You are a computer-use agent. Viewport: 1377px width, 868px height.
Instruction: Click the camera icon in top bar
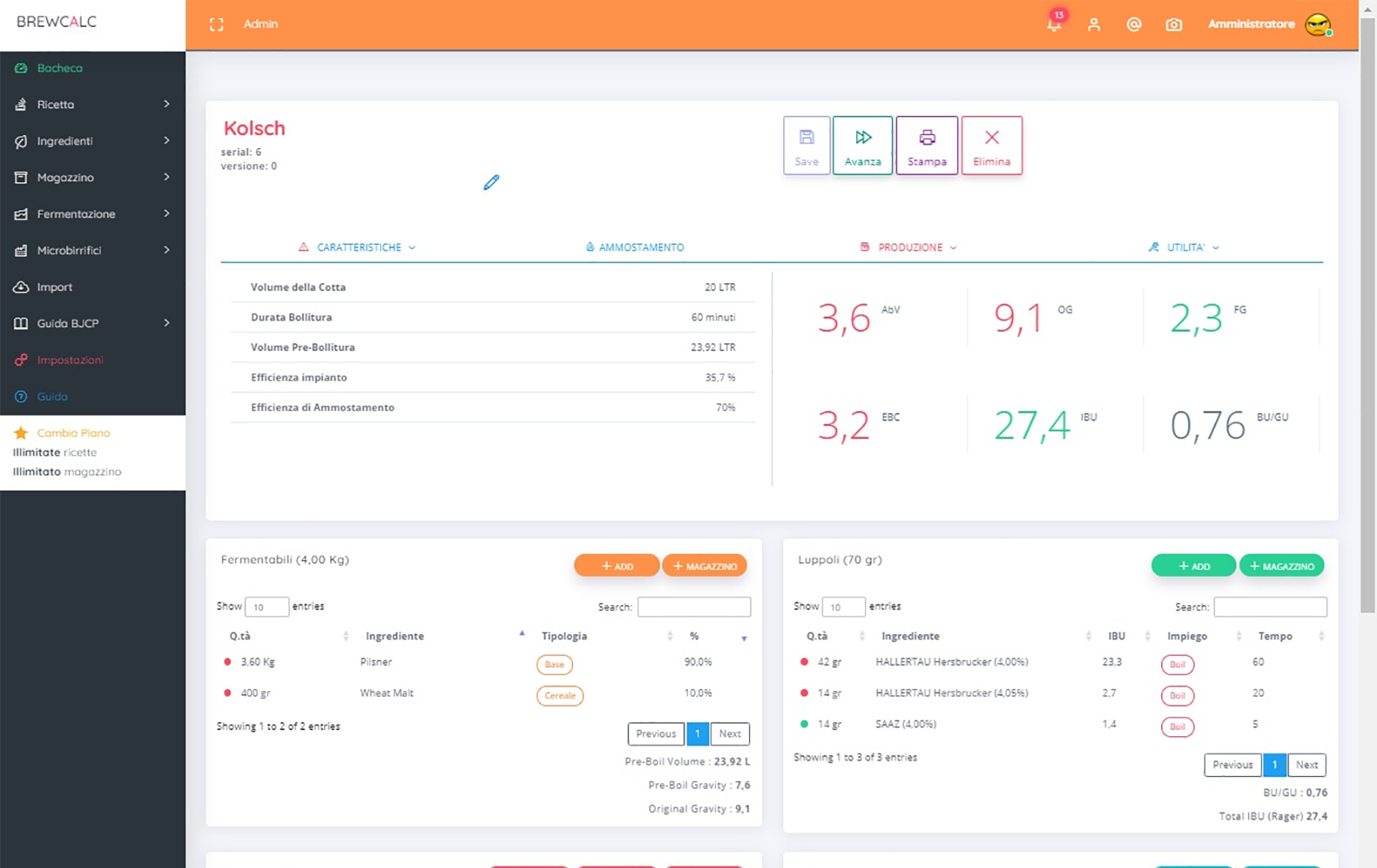tap(1174, 25)
